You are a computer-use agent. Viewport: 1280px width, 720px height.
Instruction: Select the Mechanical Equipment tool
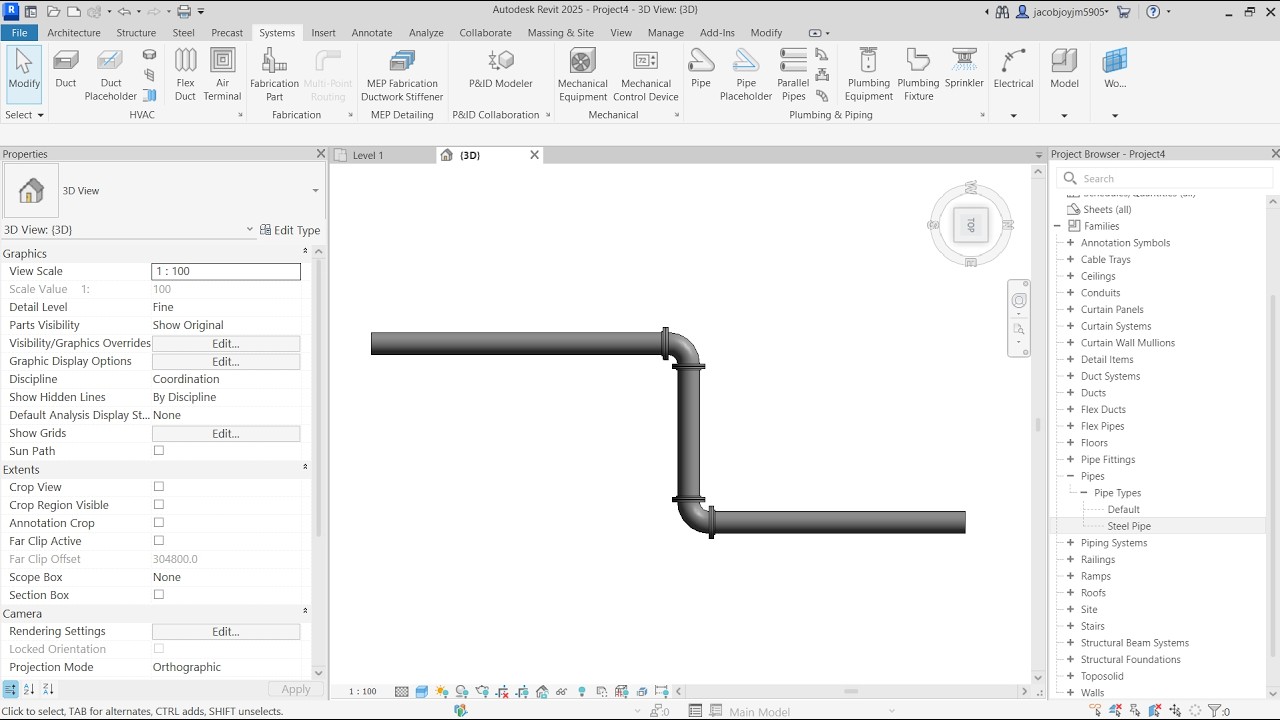click(x=583, y=75)
